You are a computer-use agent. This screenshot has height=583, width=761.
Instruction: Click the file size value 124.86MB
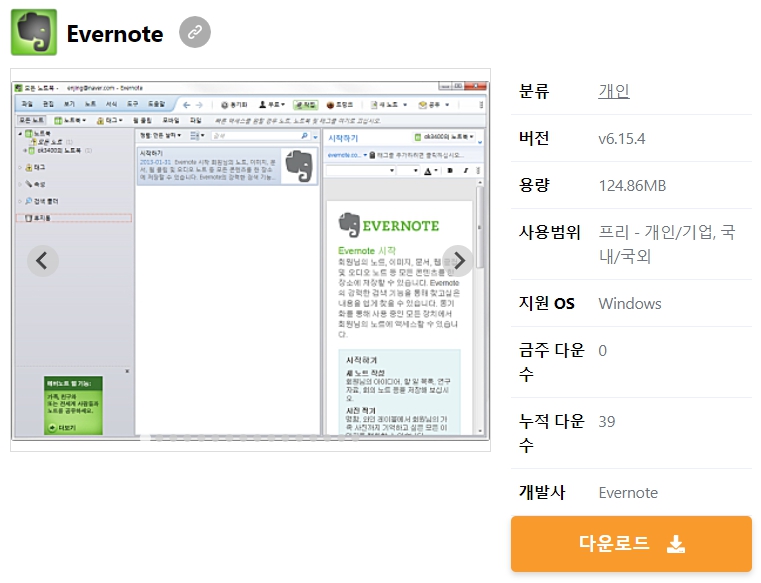pyautogui.click(x=632, y=185)
